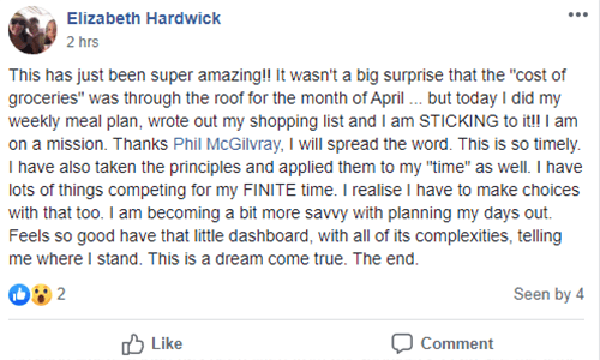Screen dimensions: 600x360
Task: Open tagged profile Phil McGilvray
Action: [227, 144]
